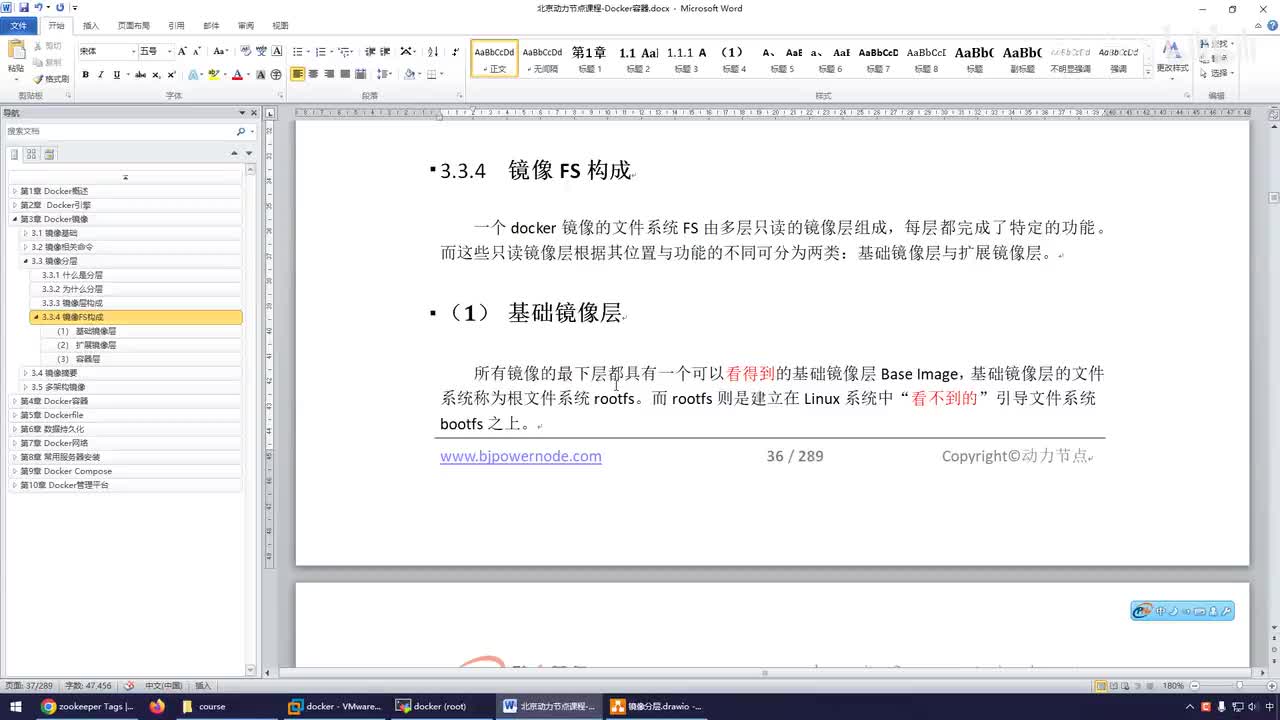1280x720 pixels.
Task: Toggle italic formatting
Action: (100, 75)
